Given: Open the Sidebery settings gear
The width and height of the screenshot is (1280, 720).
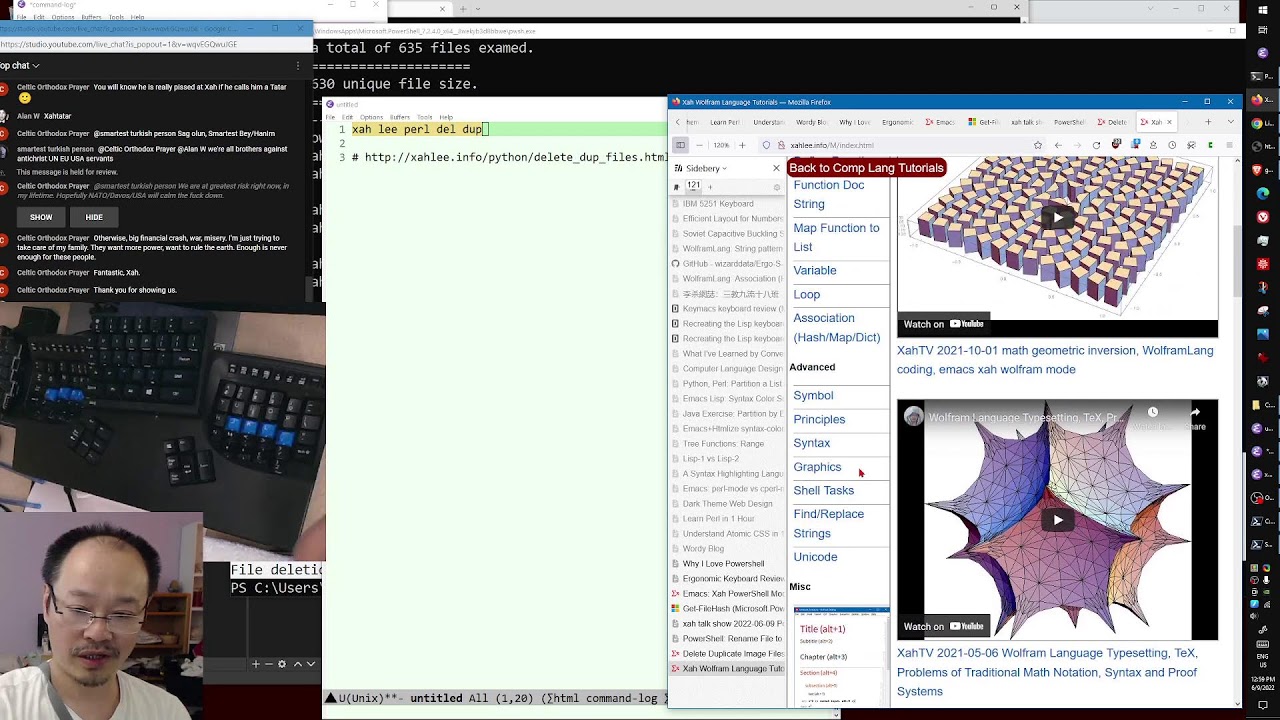Looking at the screenshot, I should click(x=777, y=187).
